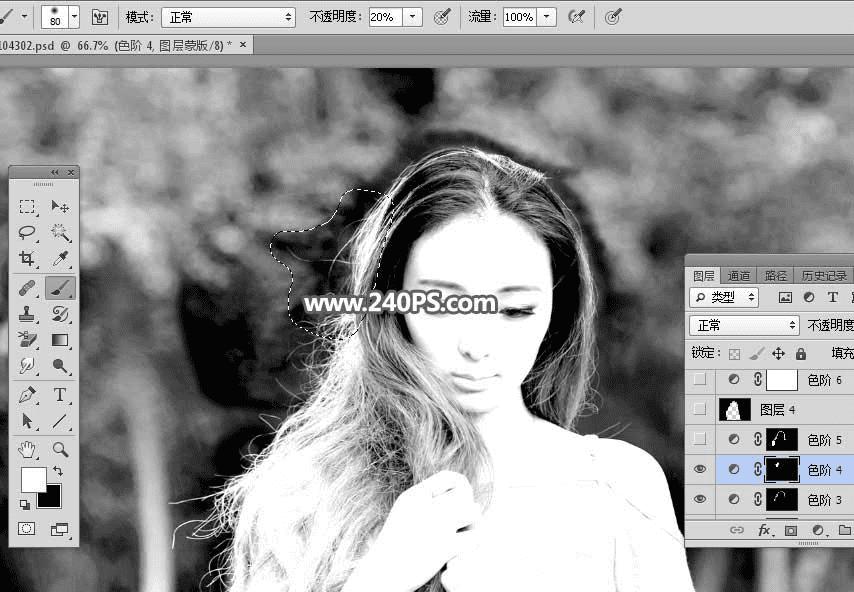The width and height of the screenshot is (854, 592).
Task: Hide the 色阶 4 layer
Action: pos(700,469)
